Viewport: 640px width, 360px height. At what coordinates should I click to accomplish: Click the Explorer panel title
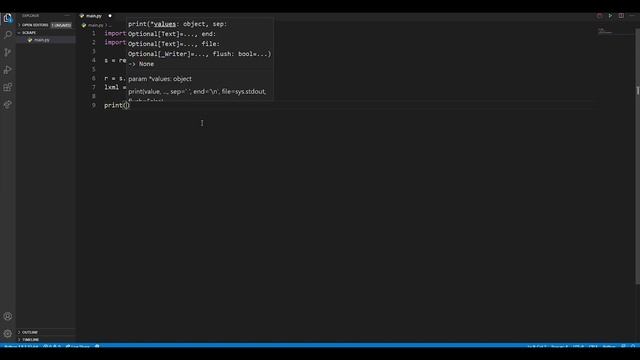coord(30,16)
